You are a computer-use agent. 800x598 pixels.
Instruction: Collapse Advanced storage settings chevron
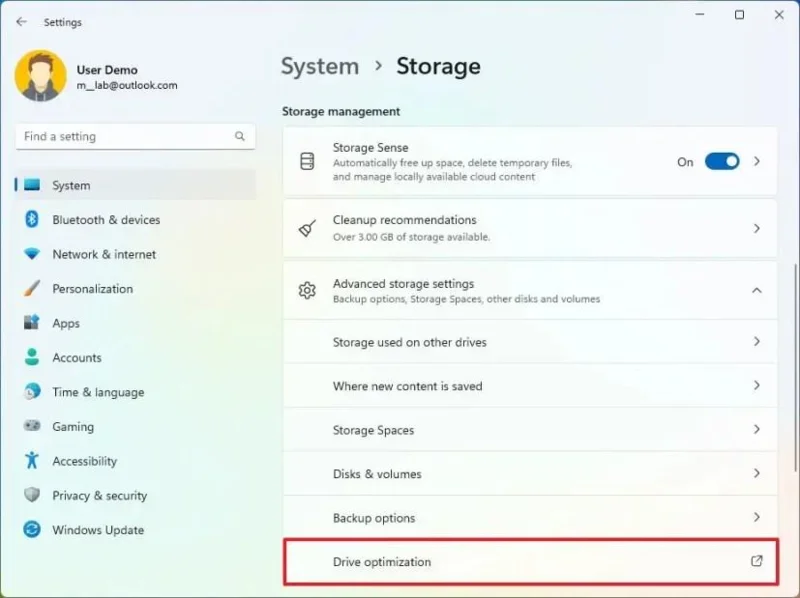click(757, 290)
